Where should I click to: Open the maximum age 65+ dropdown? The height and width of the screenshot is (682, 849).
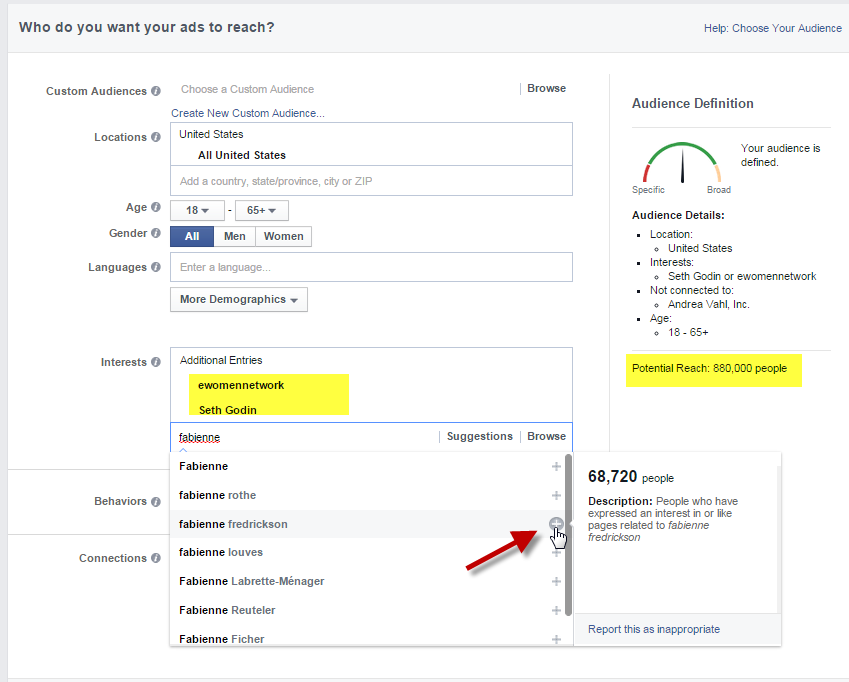(261, 211)
